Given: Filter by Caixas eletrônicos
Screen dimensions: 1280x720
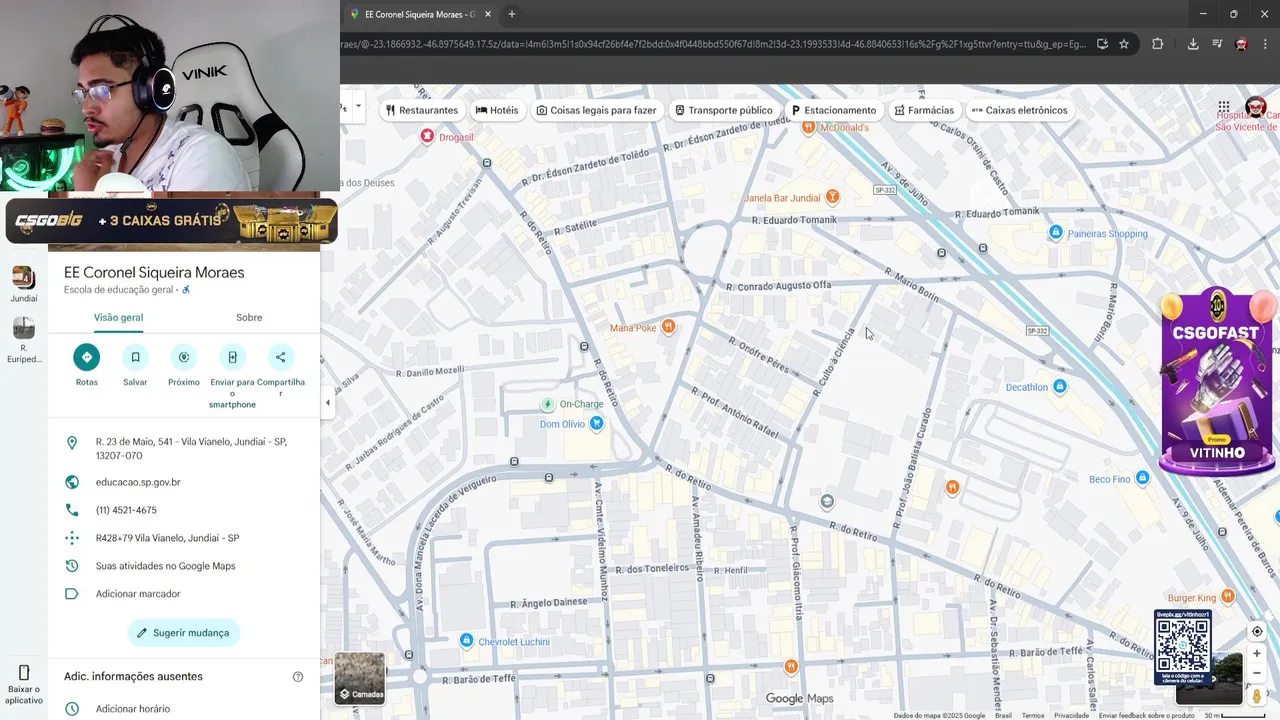Looking at the screenshot, I should [1019, 110].
